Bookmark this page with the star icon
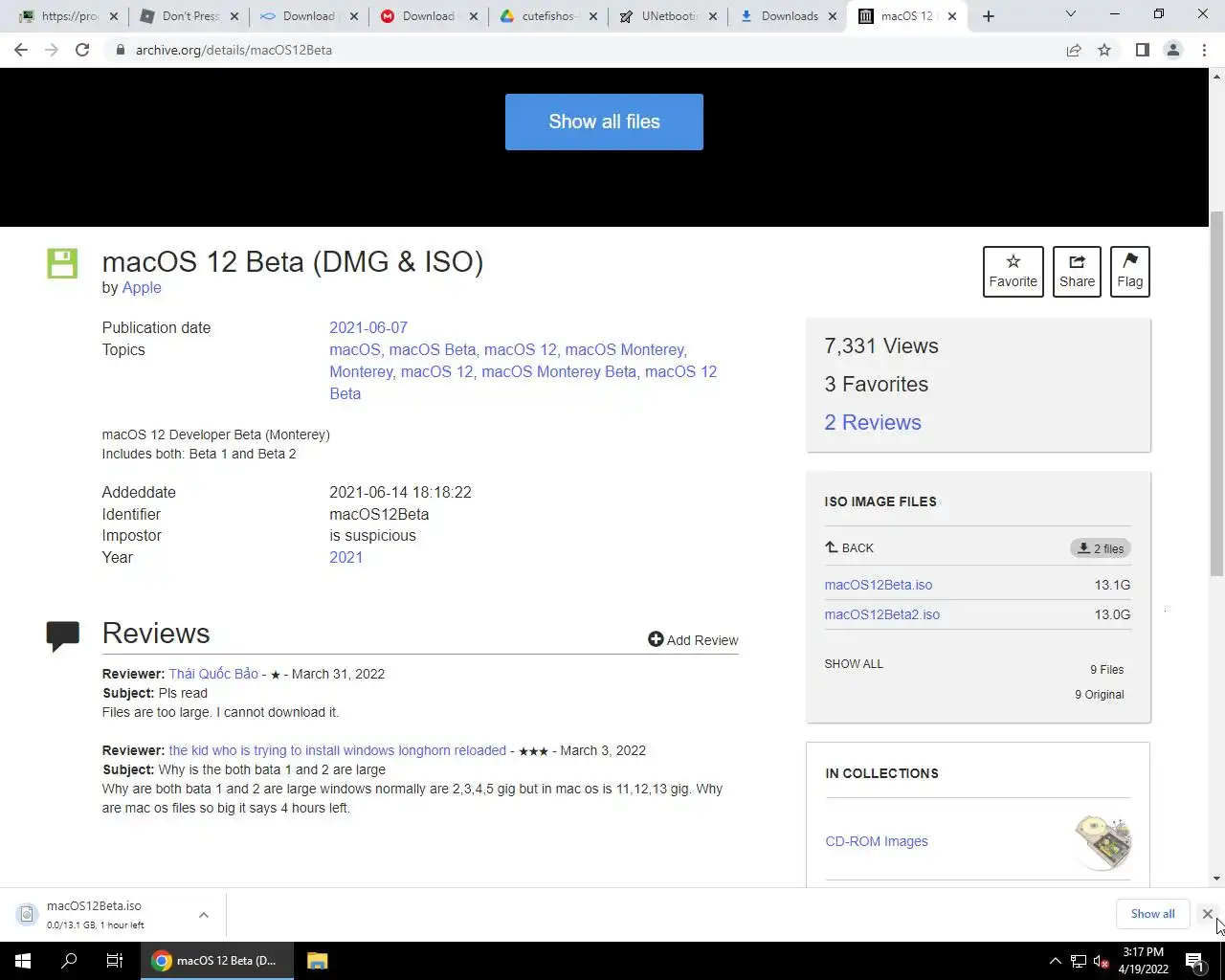 [x=1104, y=50]
